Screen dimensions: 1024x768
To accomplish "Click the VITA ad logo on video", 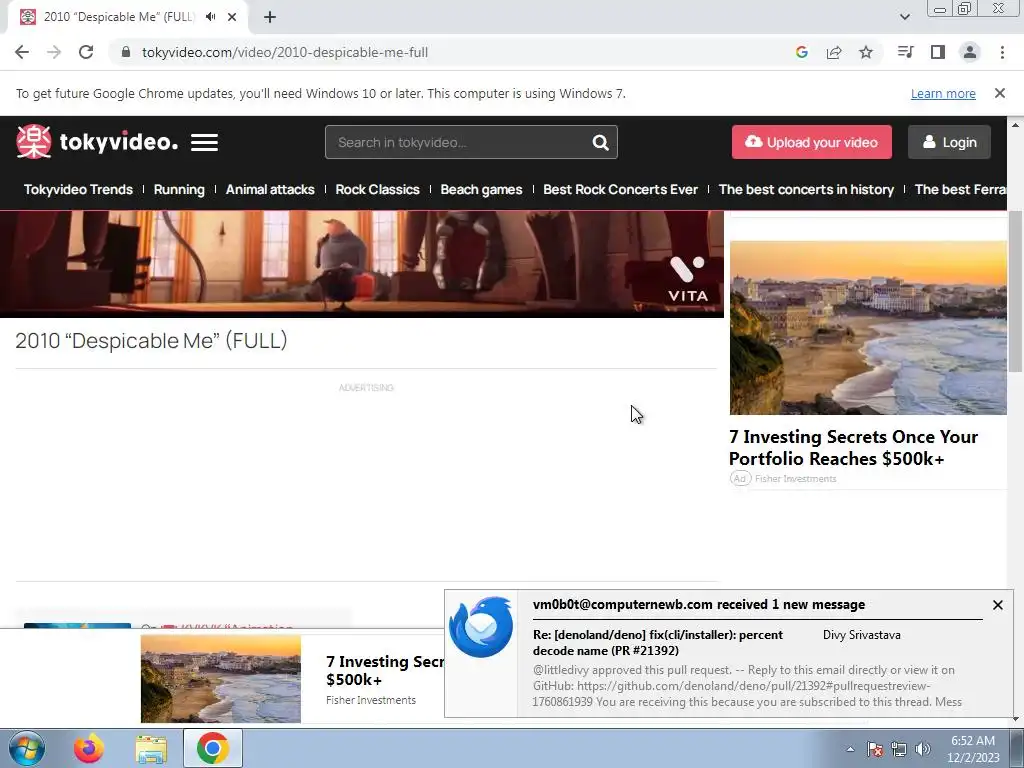I will (688, 280).
